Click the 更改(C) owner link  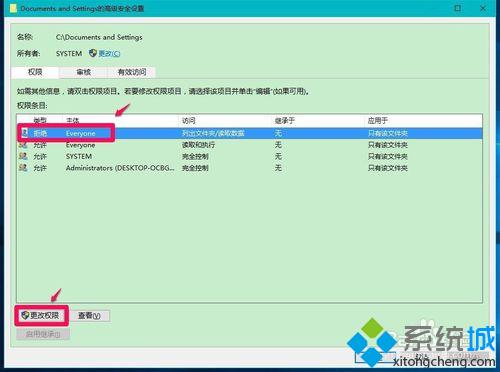(109, 53)
